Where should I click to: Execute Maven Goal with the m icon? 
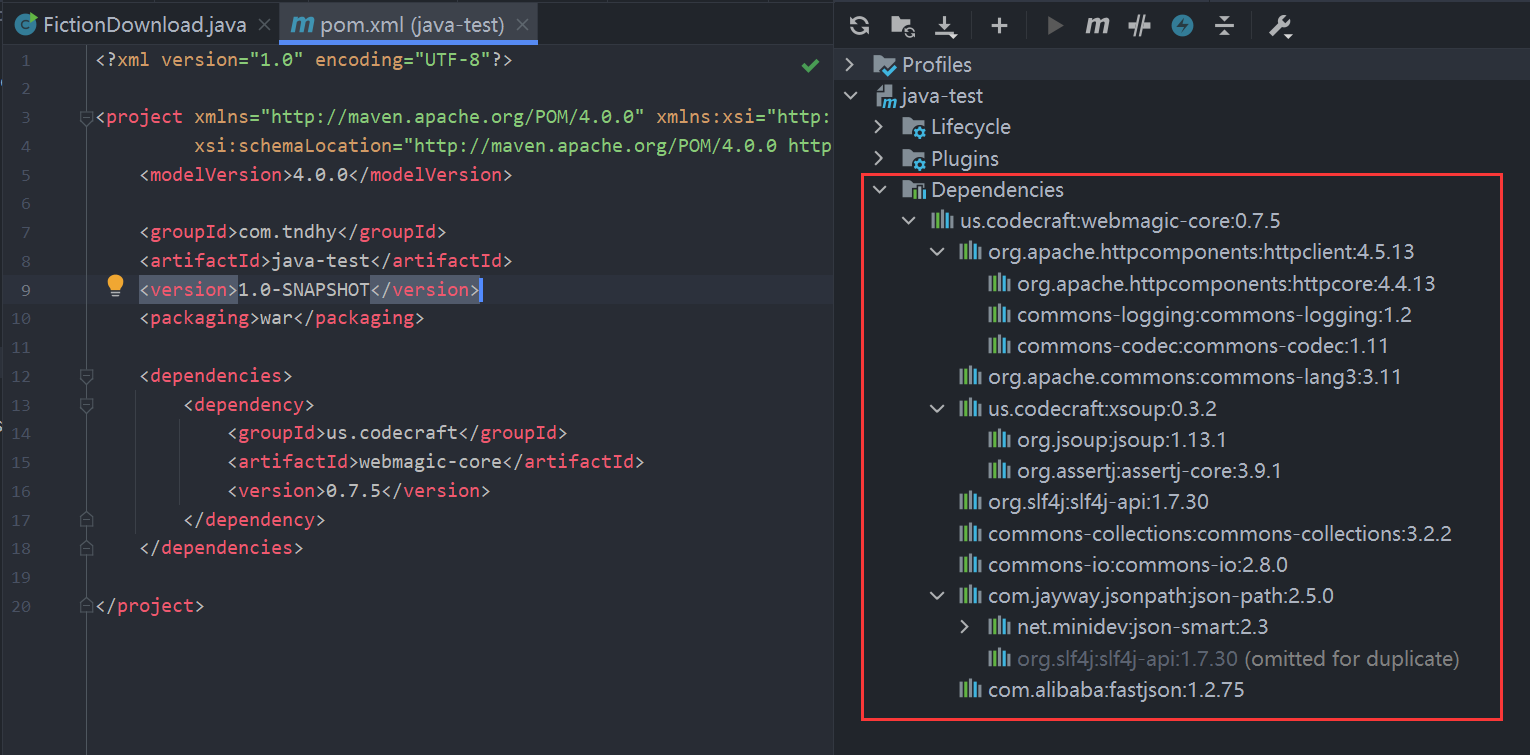coord(1097,26)
